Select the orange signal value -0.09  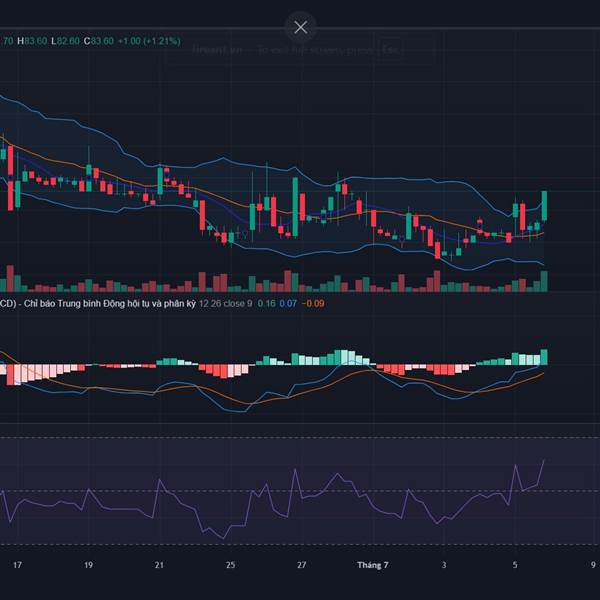[x=312, y=303]
